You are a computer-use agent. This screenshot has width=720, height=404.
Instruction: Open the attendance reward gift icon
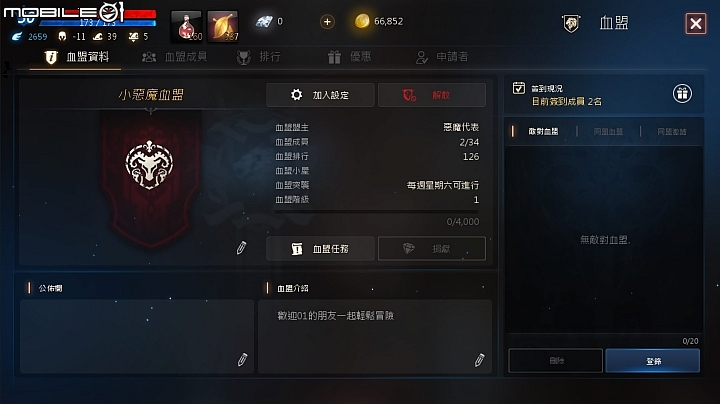point(682,94)
